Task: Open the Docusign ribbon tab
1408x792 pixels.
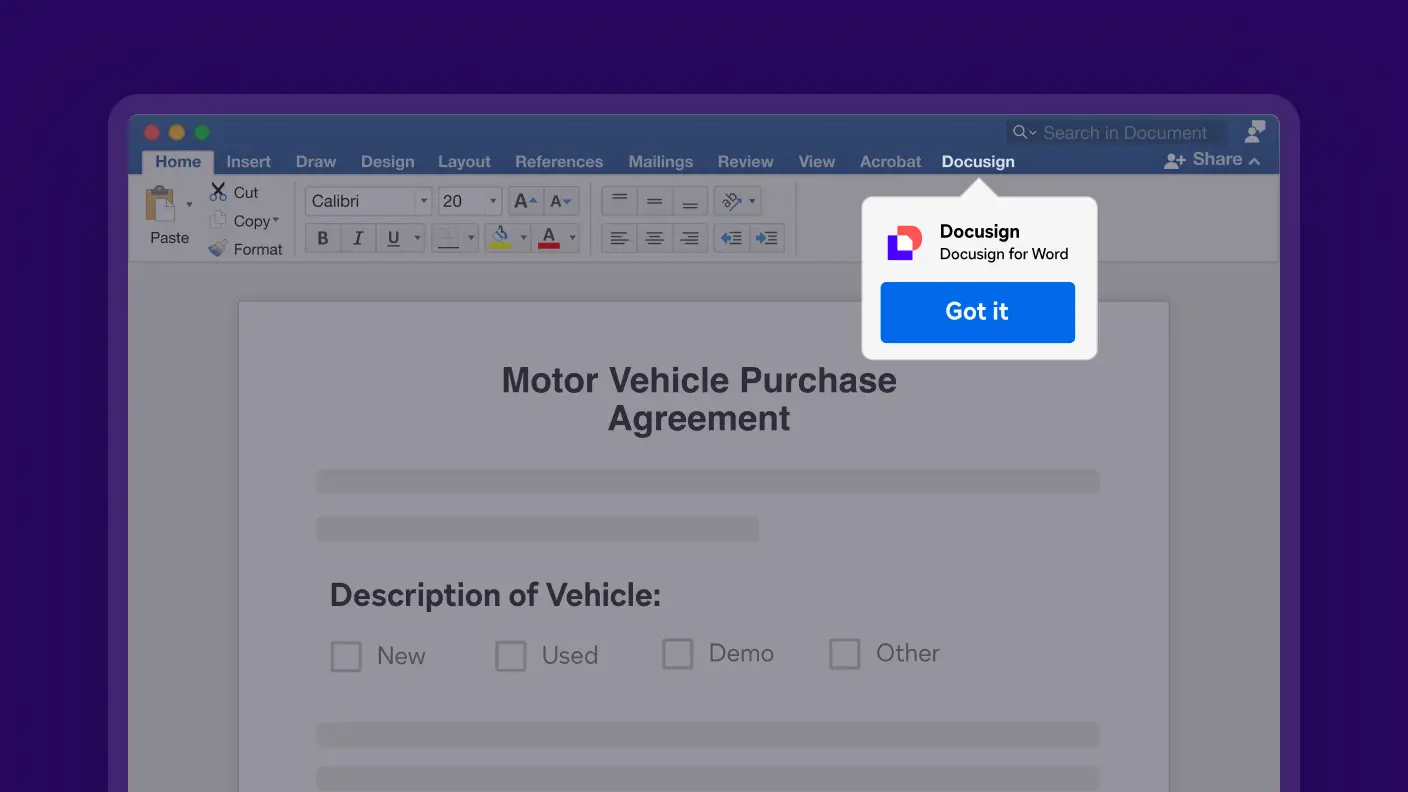Action: tap(978, 161)
